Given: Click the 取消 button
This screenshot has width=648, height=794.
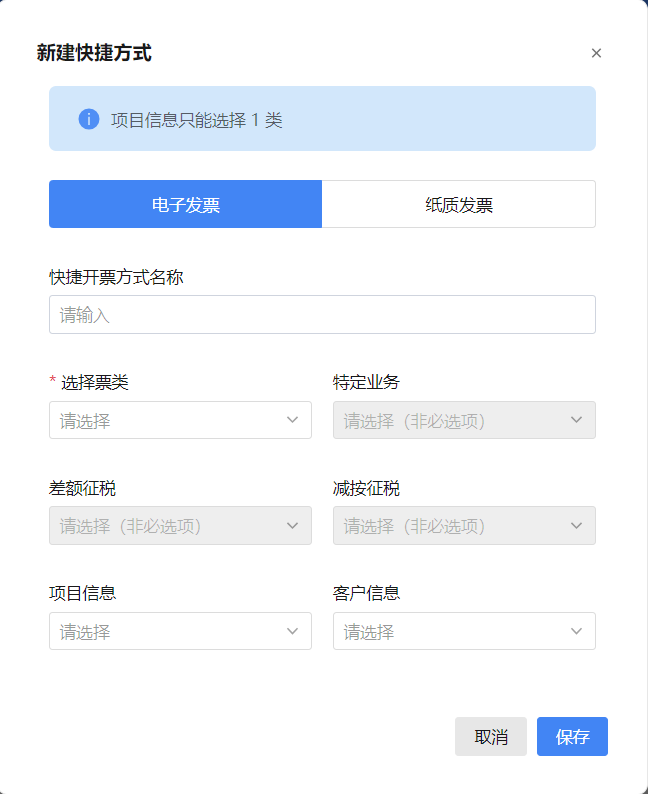Looking at the screenshot, I should tap(491, 736).
